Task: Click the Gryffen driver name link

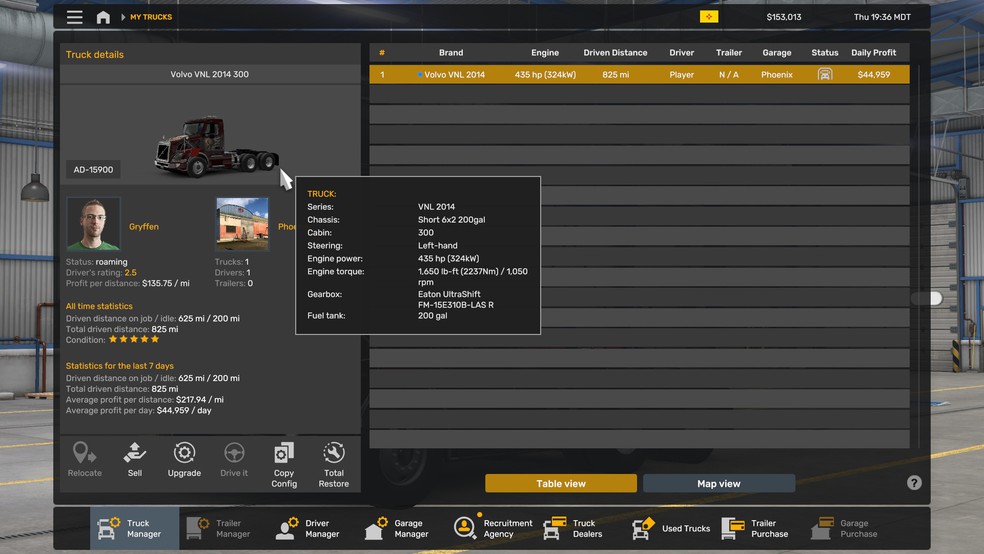Action: tap(144, 226)
